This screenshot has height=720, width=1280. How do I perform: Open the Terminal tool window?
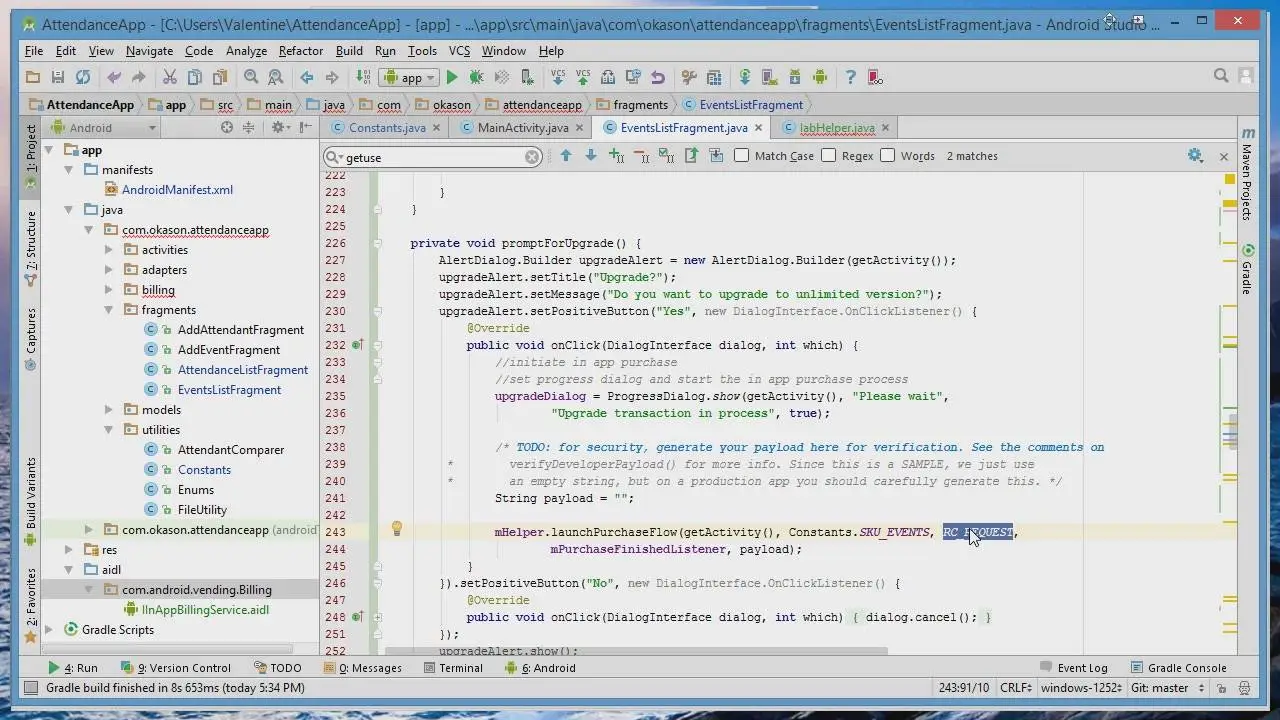451,668
